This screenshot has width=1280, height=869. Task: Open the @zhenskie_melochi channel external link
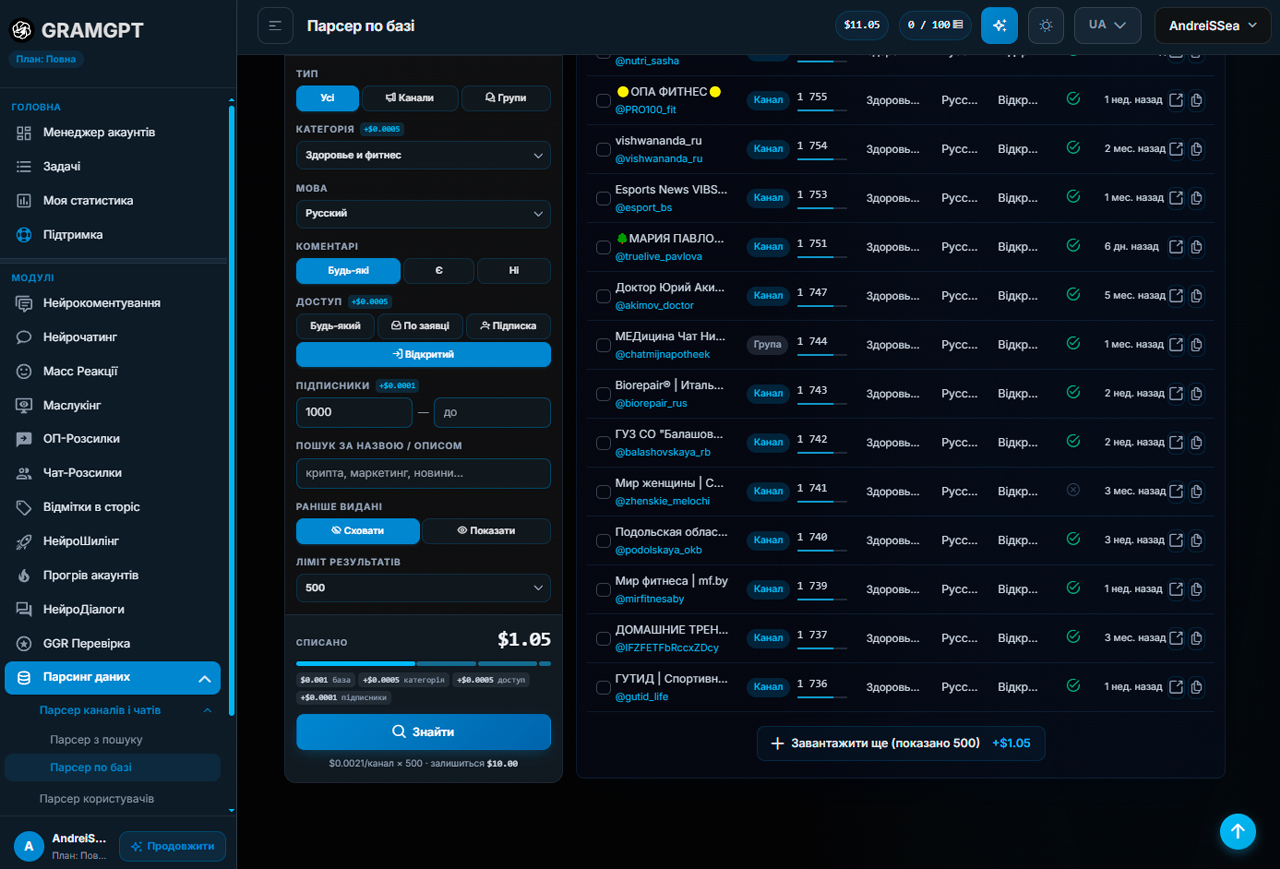[1177, 492]
